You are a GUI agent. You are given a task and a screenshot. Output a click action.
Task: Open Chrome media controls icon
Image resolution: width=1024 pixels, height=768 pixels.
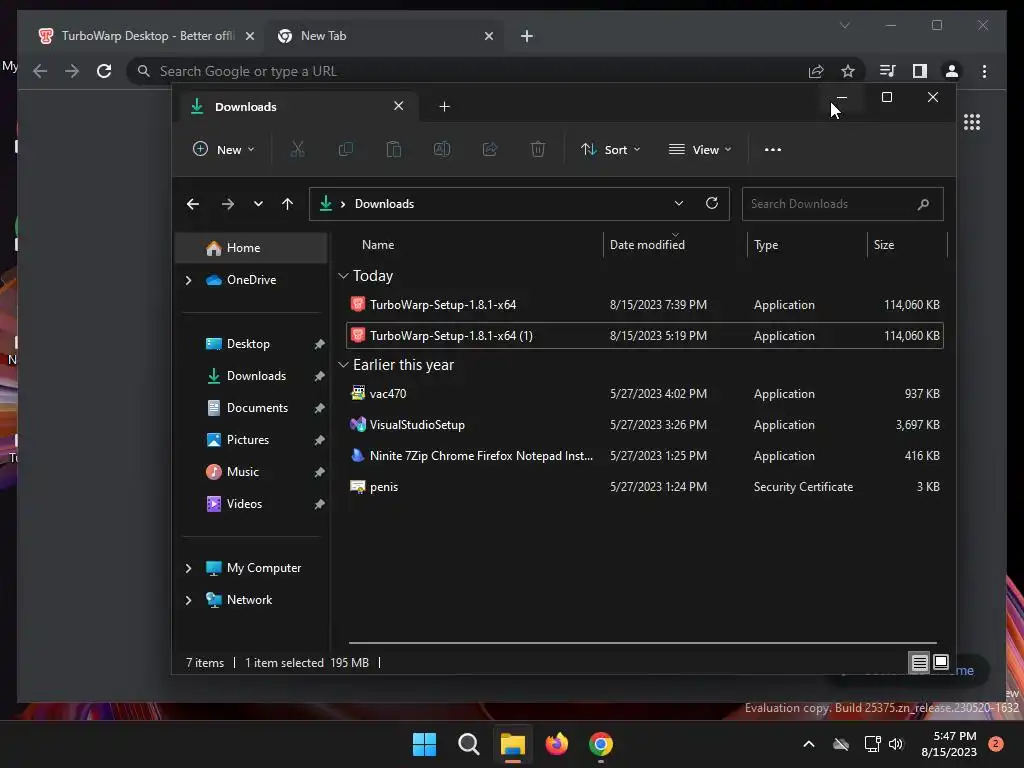click(887, 71)
